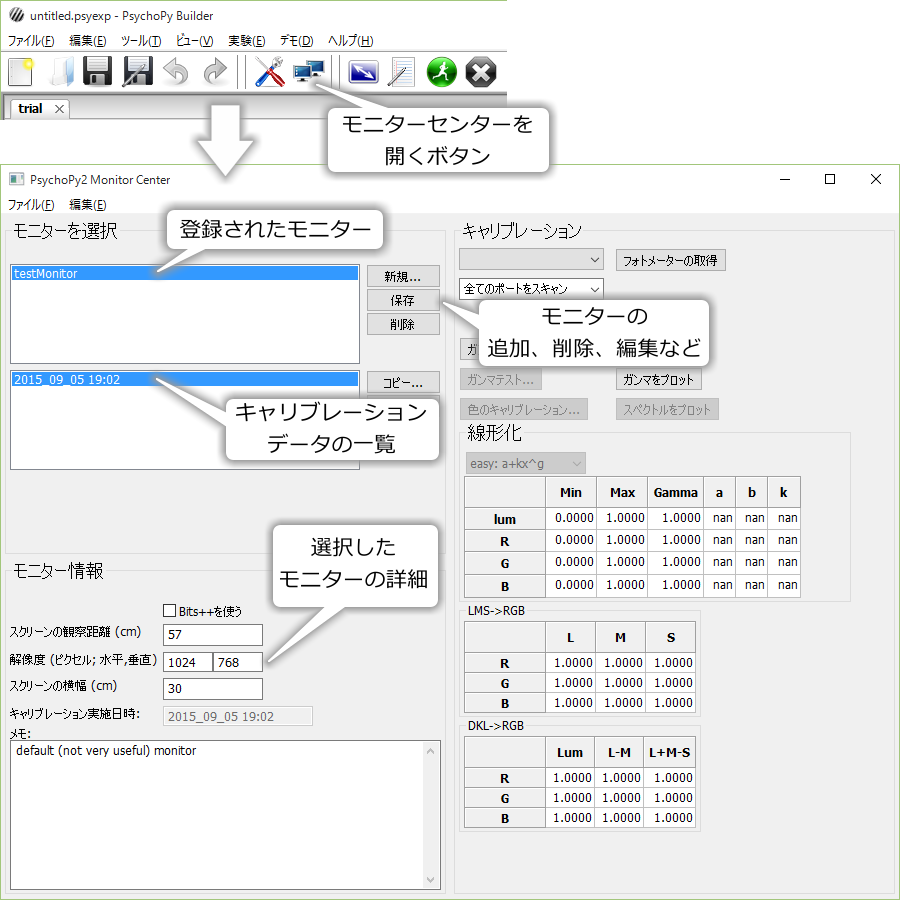Click the notes scrollbar up arrow
This screenshot has width=900, height=900.
coord(430,751)
